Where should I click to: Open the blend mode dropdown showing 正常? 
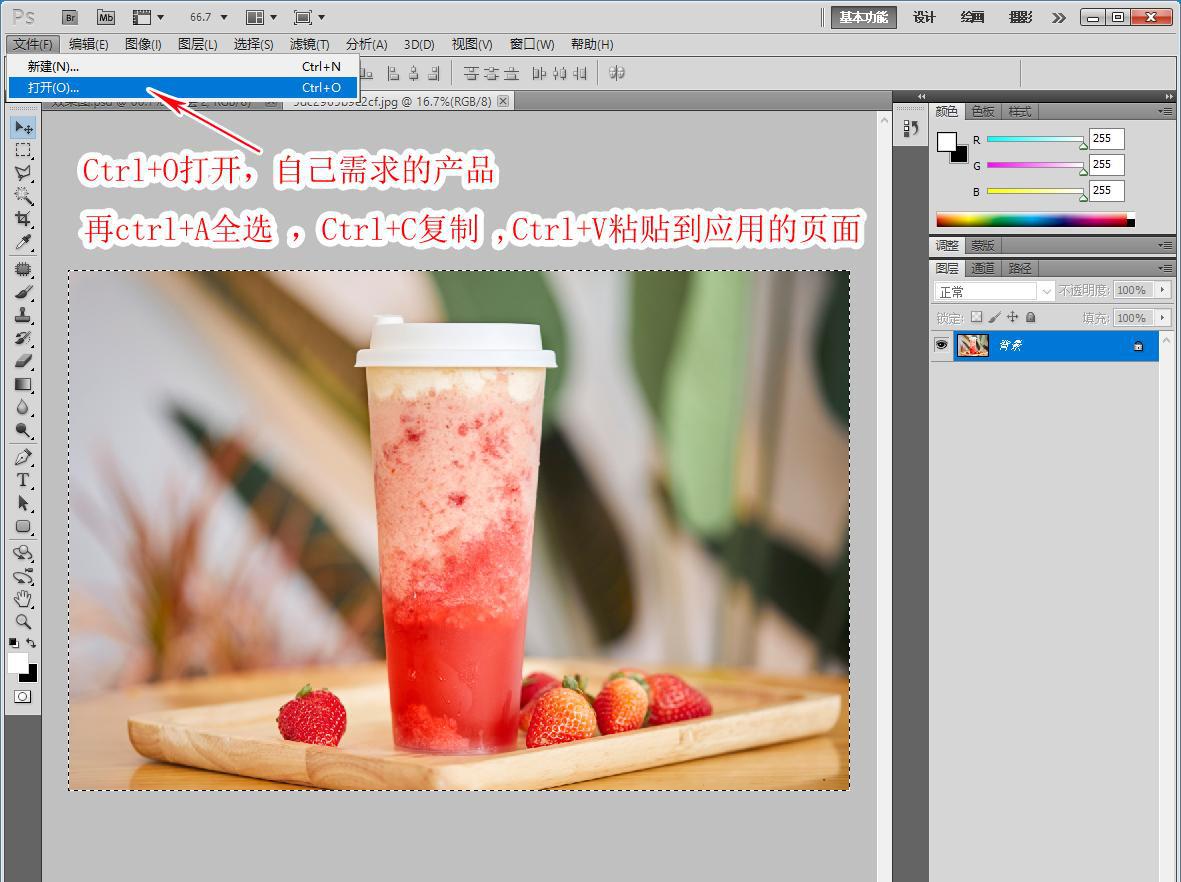[x=994, y=291]
